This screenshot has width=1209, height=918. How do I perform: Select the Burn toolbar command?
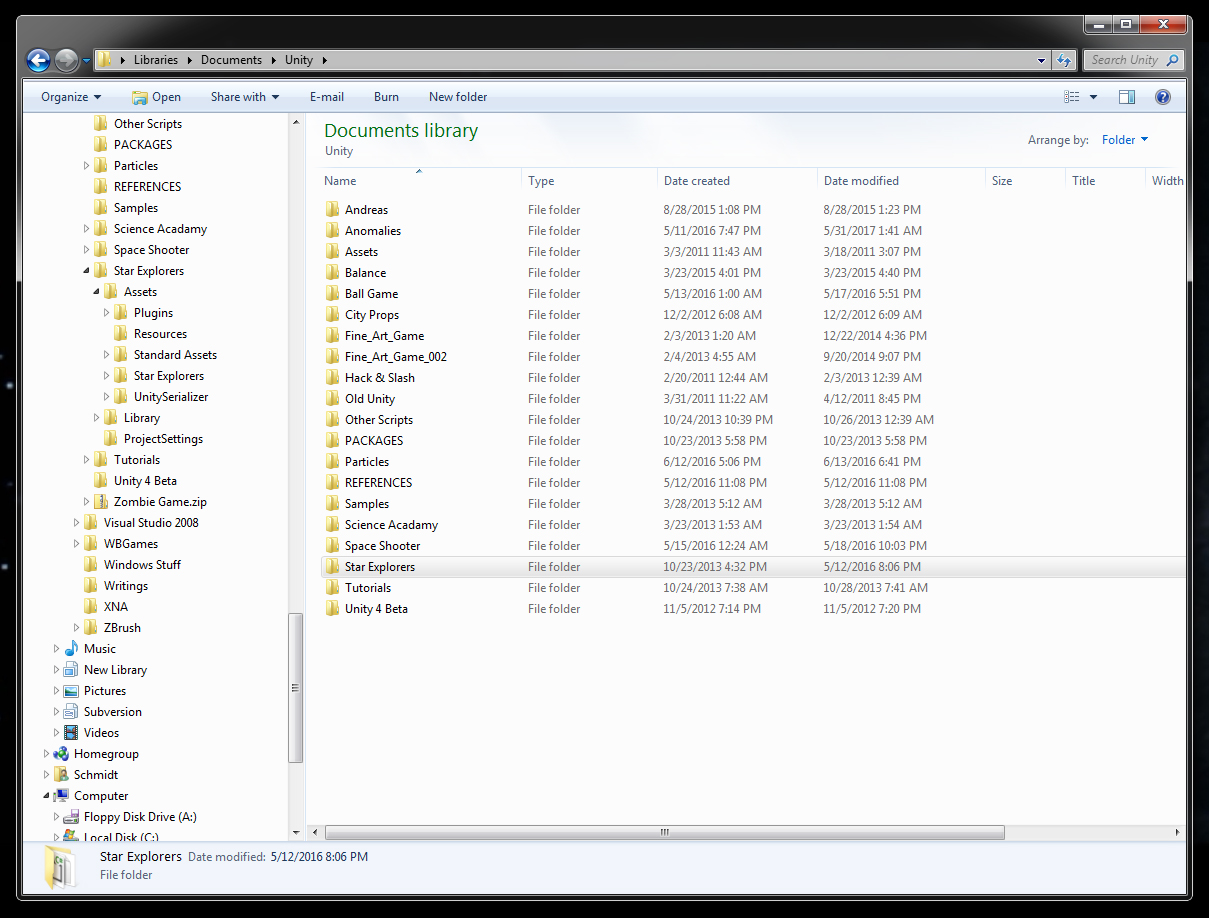[386, 97]
